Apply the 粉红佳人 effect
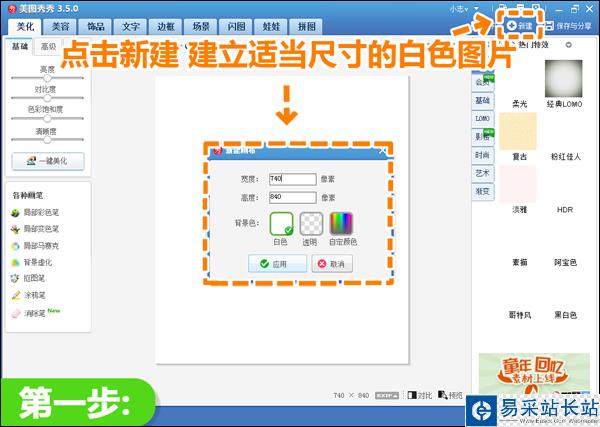Screen dimensions: 600x427 tap(566, 156)
